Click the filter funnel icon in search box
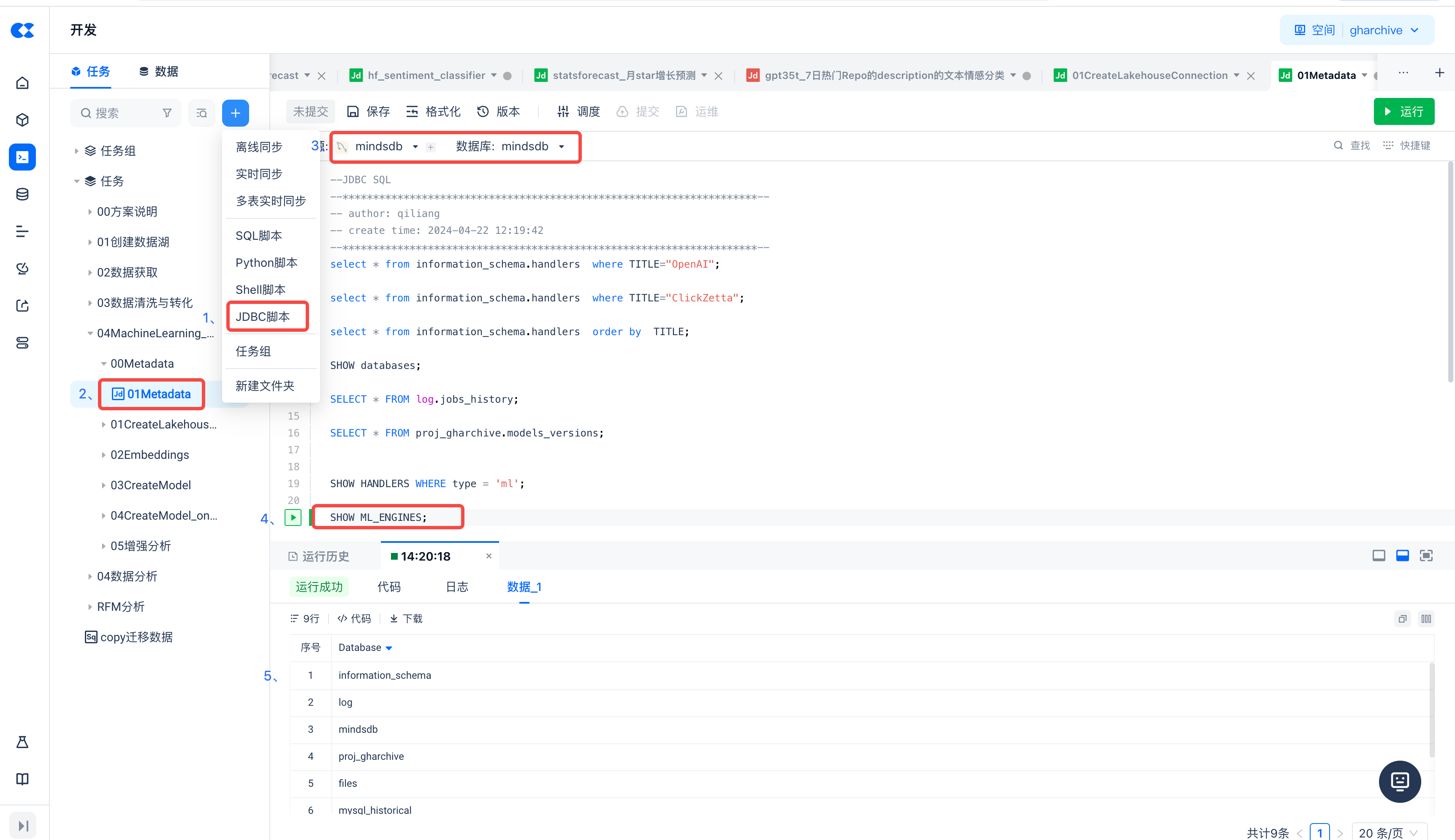 click(167, 113)
